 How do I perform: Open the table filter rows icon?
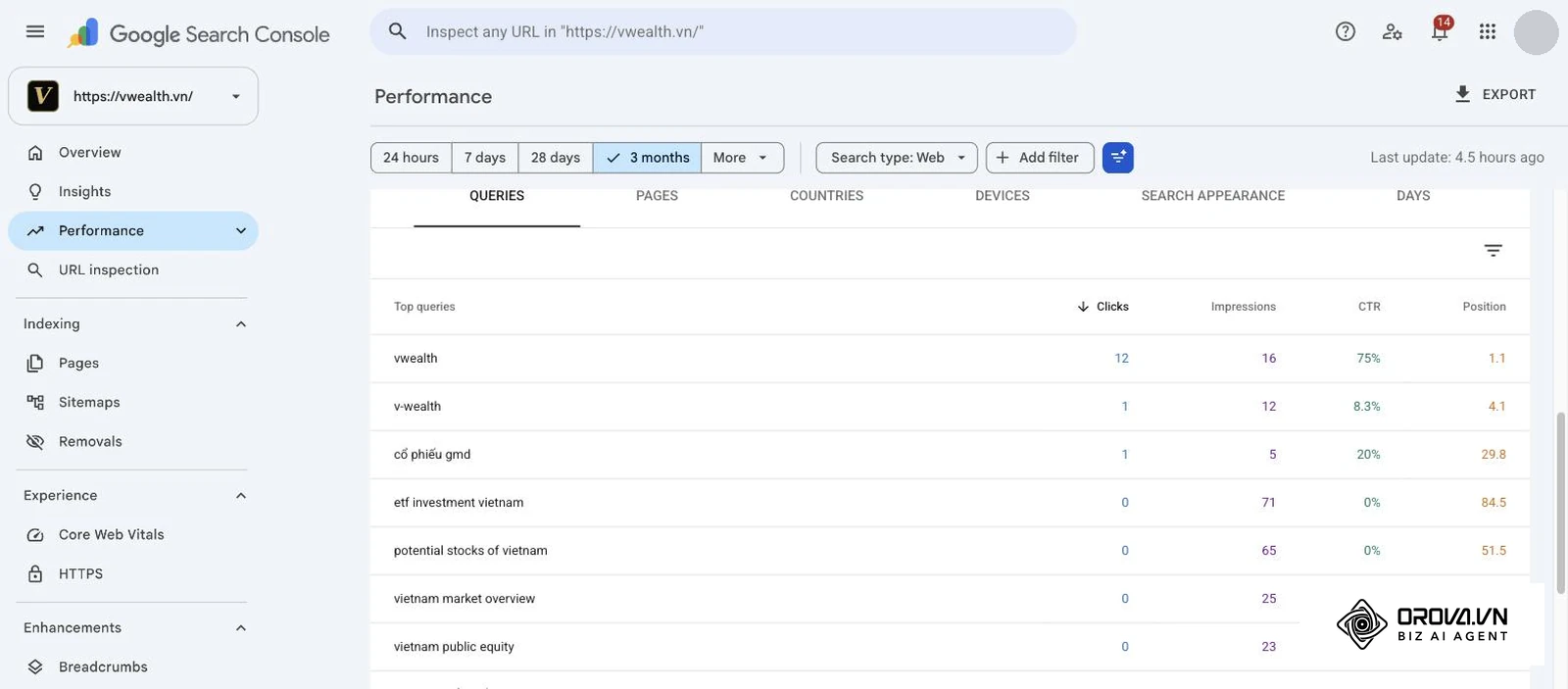[1493, 251]
